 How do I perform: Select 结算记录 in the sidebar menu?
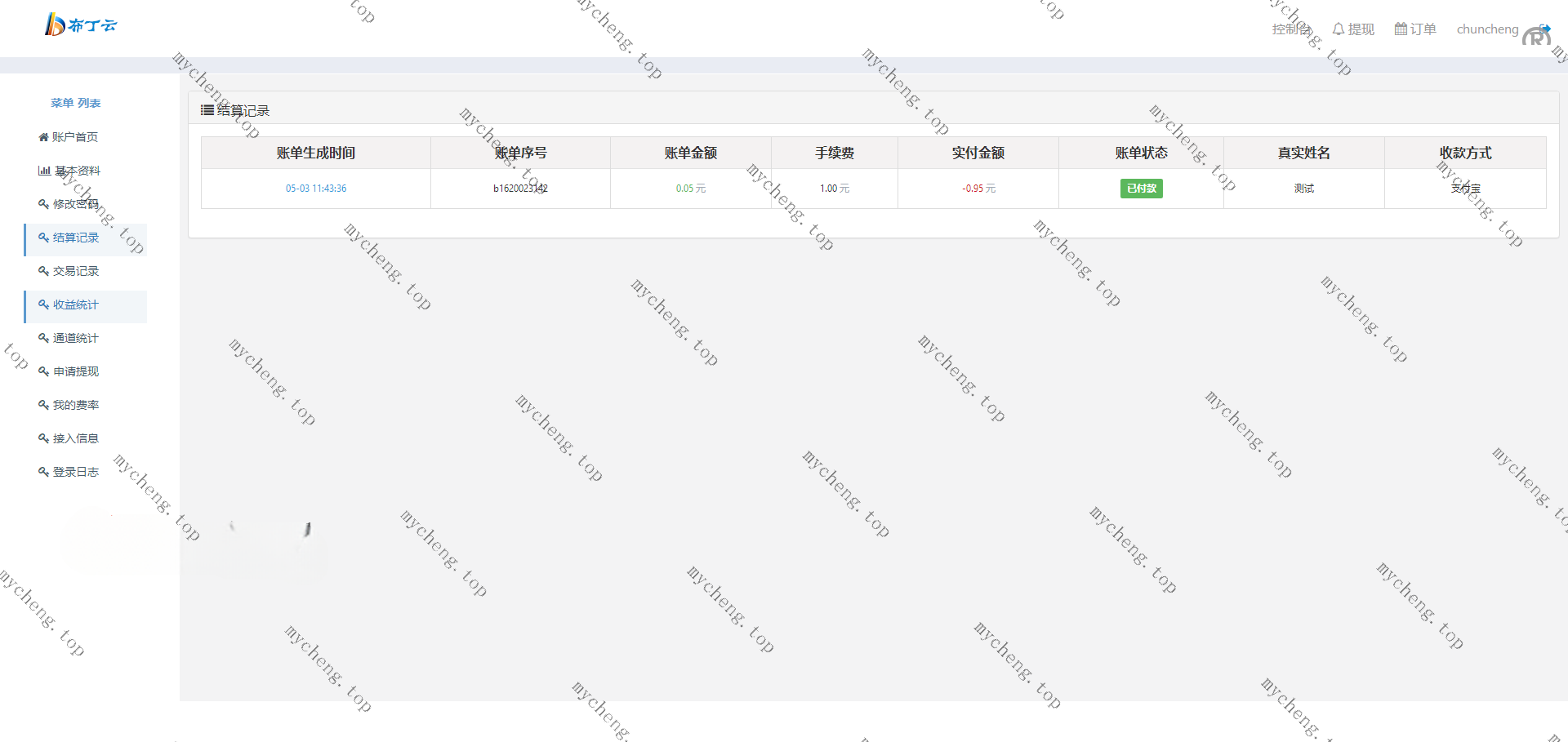(x=76, y=238)
